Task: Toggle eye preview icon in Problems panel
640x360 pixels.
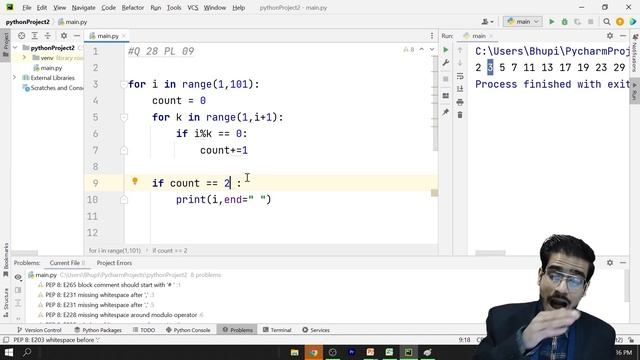Action: [x=18, y=278]
